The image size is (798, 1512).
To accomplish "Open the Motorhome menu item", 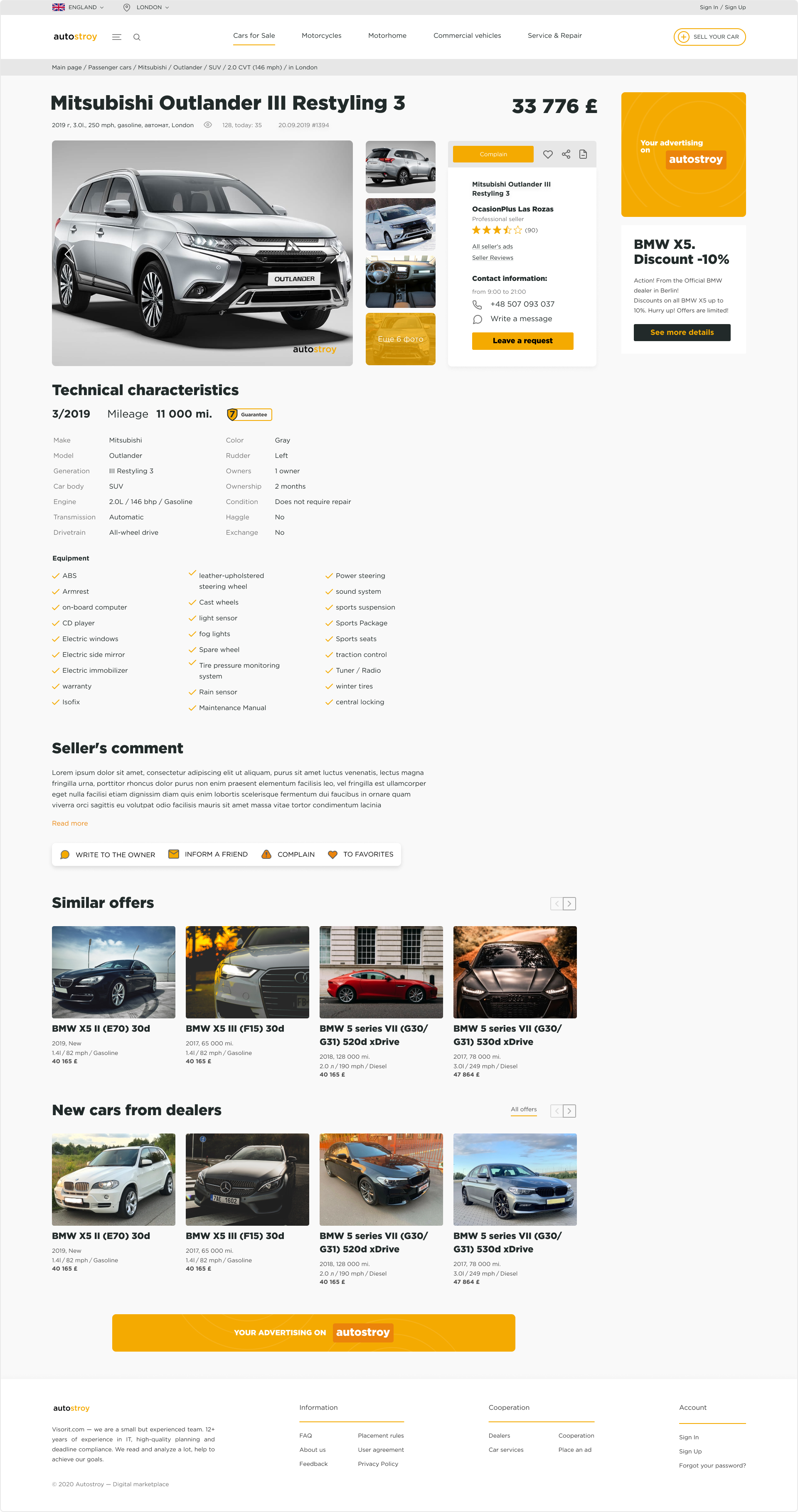I will click(387, 36).
